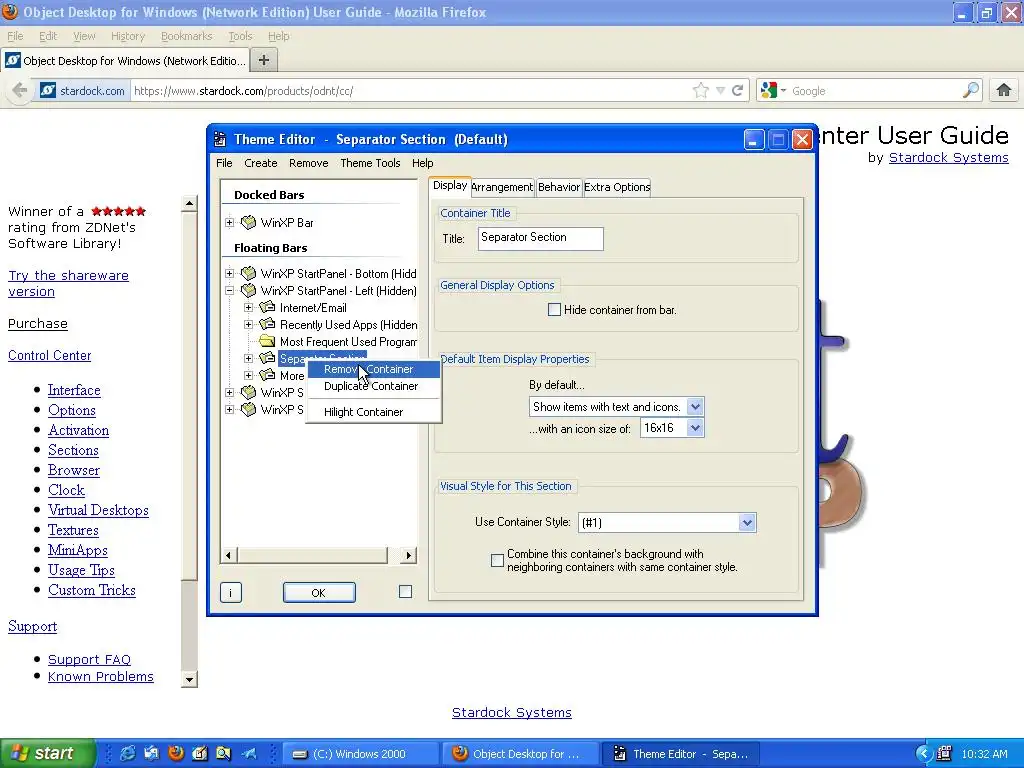Click the Separator Section container icon

point(267,358)
